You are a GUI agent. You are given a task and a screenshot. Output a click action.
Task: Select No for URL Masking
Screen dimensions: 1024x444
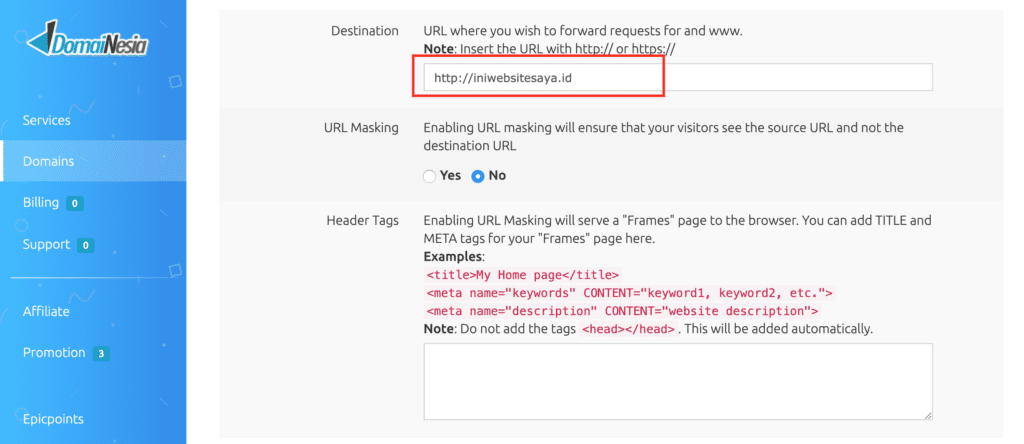(478, 176)
